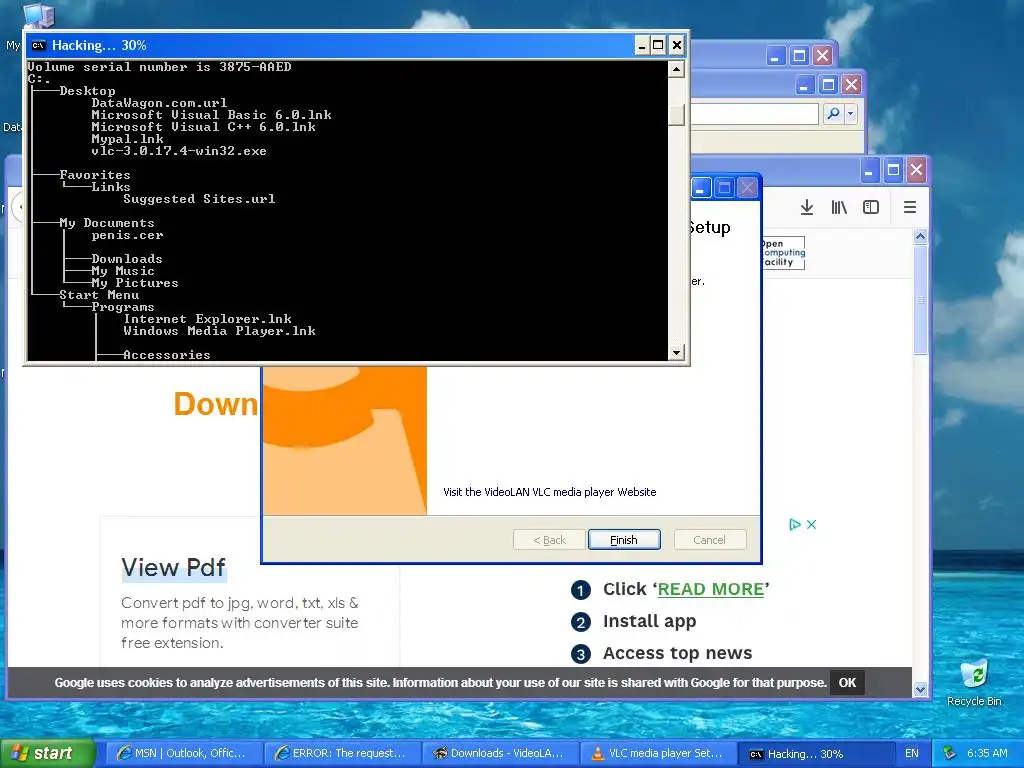This screenshot has height=768, width=1024.
Task: Click the VLC cone icon in taskbar item
Action: (597, 753)
